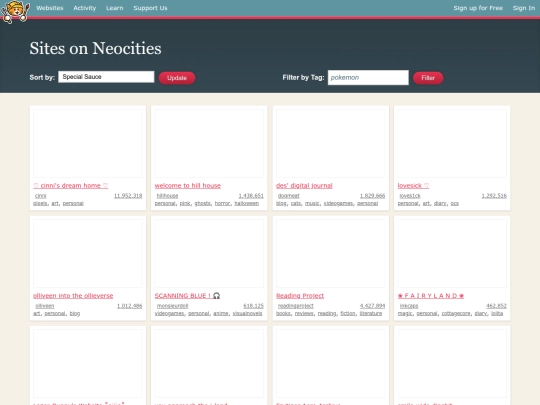Viewport: 540px width, 405px height.
Task: Select the anime tag
Action: (221, 313)
